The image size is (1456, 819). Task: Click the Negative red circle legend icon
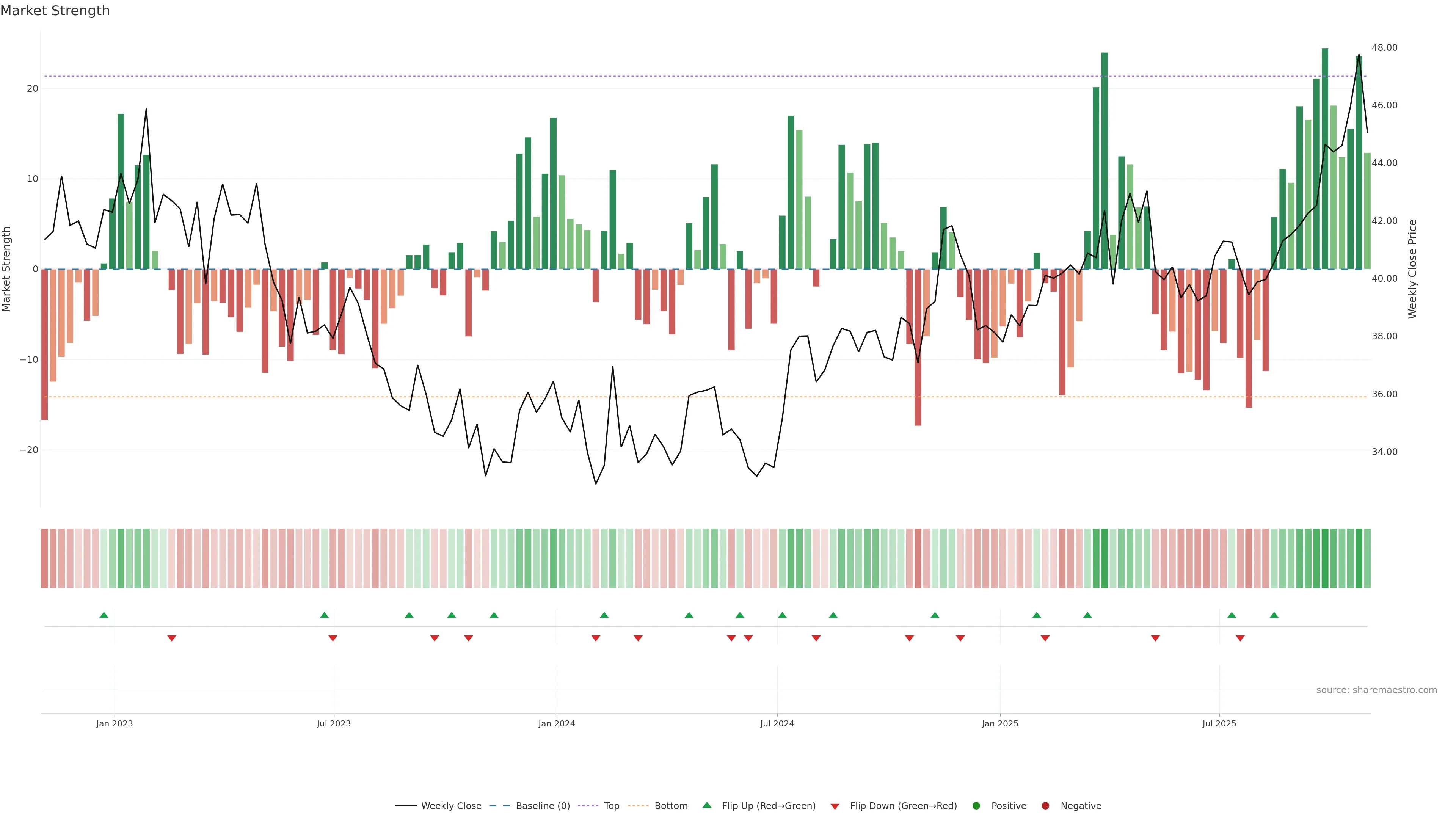[x=1045, y=806]
